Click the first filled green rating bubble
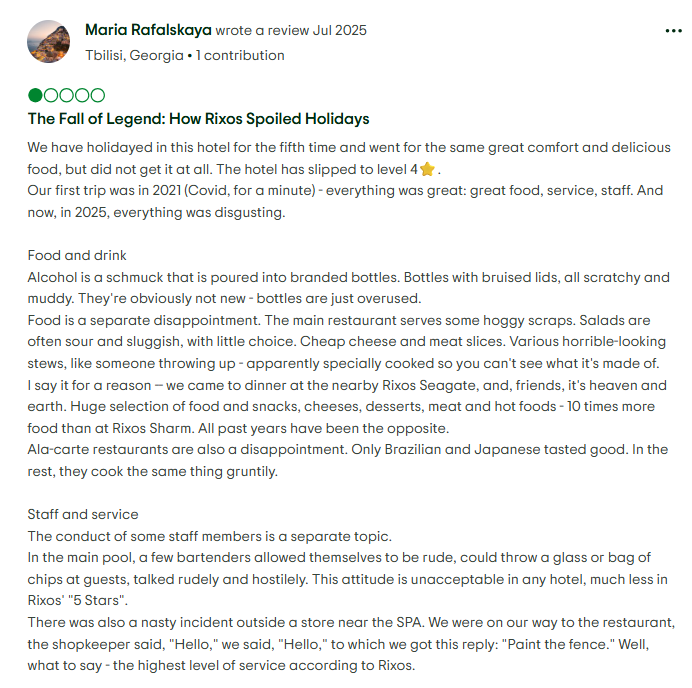This screenshot has height=688, width=692. pos(36,96)
